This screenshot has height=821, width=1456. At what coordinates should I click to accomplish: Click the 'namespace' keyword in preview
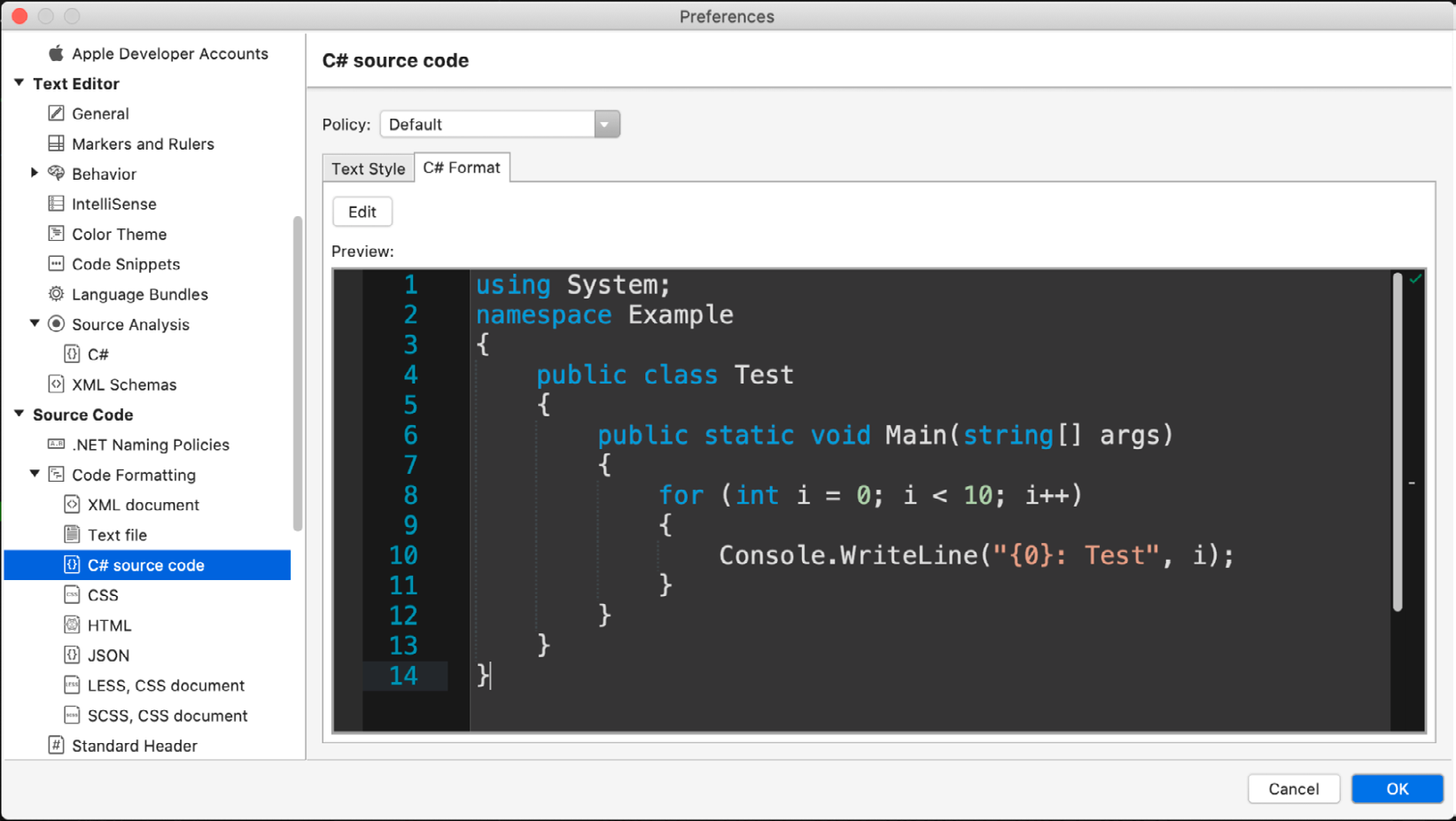[x=543, y=314]
